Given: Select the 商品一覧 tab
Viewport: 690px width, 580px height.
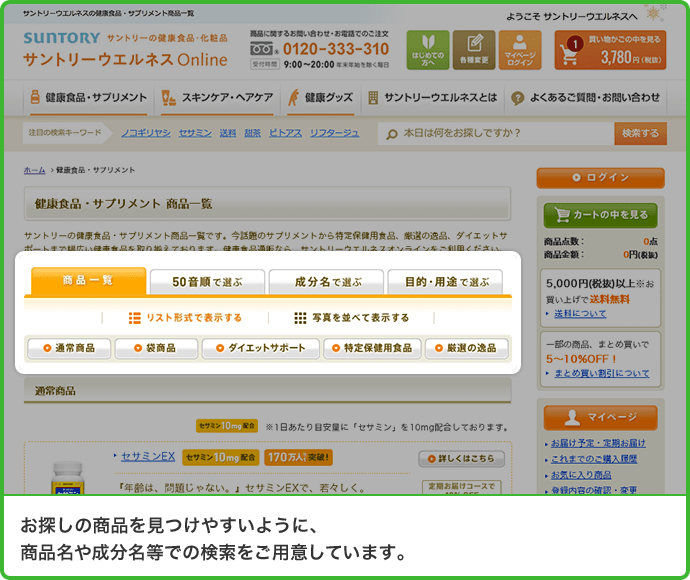Looking at the screenshot, I should [x=88, y=281].
